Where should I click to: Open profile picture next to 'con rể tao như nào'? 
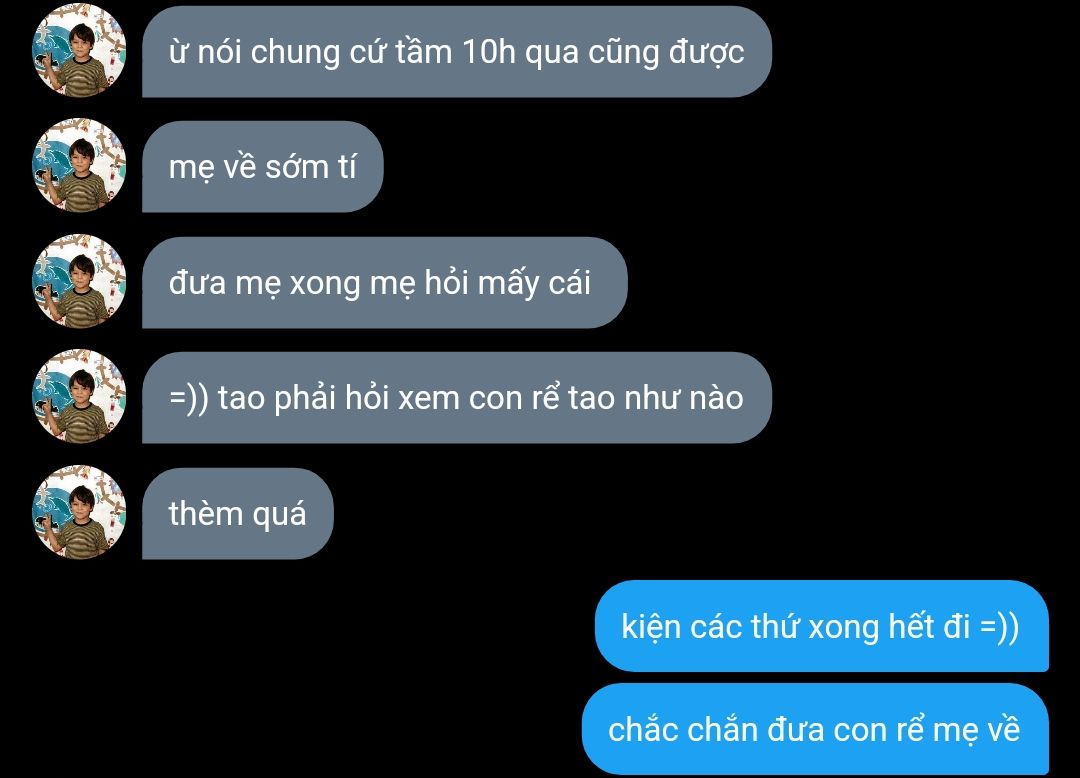(x=79, y=397)
